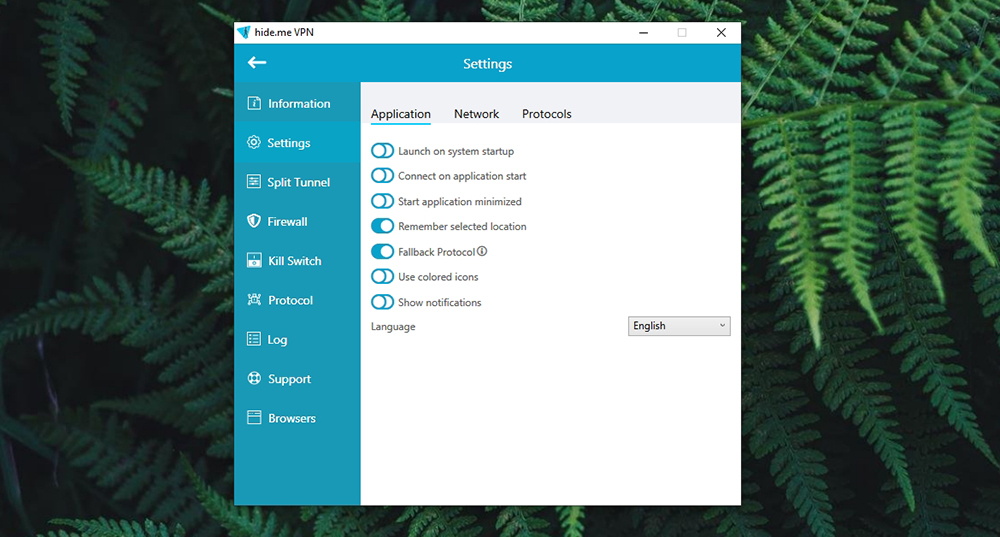Switch off Fallback Protocol toggle
This screenshot has height=537, width=1000.
click(x=382, y=251)
